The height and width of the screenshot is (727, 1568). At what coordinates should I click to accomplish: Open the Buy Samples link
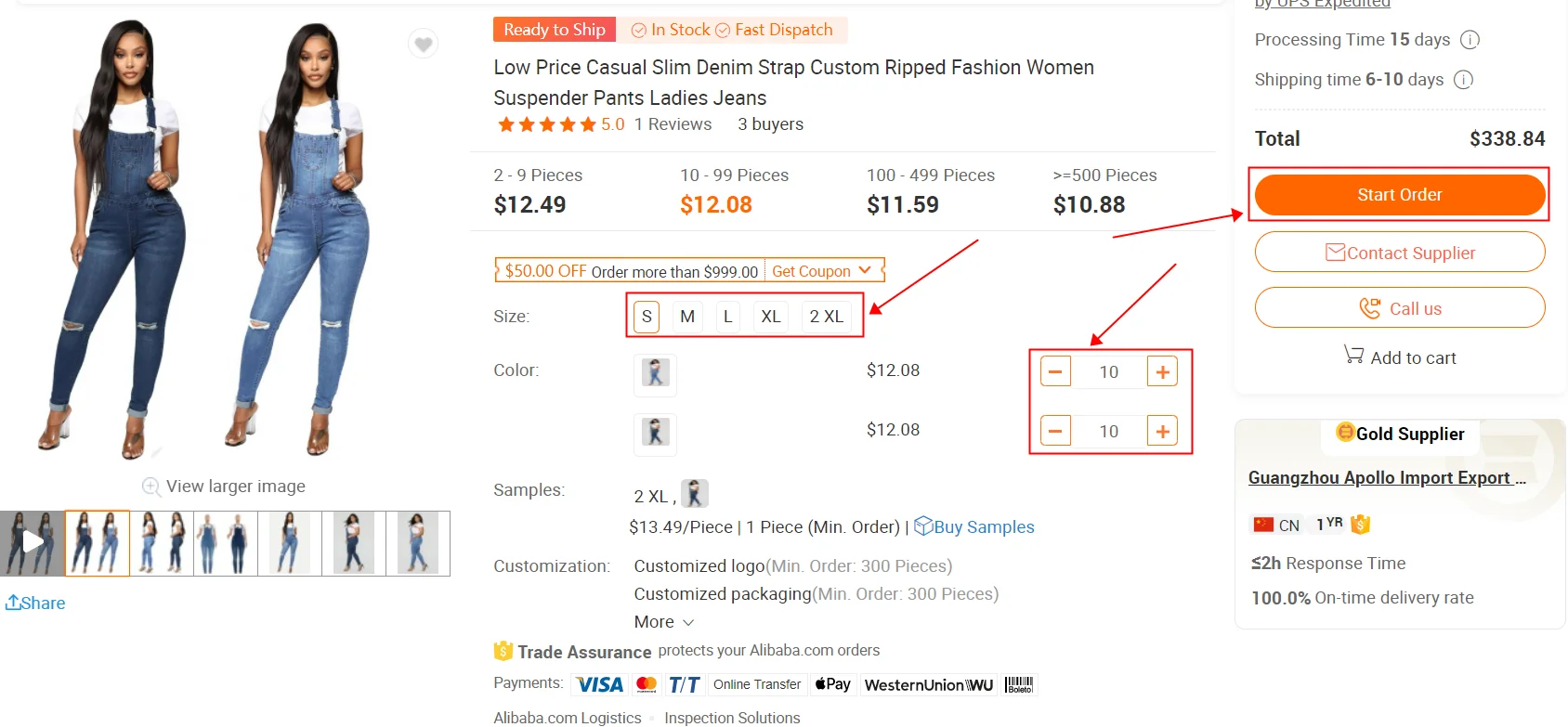coord(974,526)
